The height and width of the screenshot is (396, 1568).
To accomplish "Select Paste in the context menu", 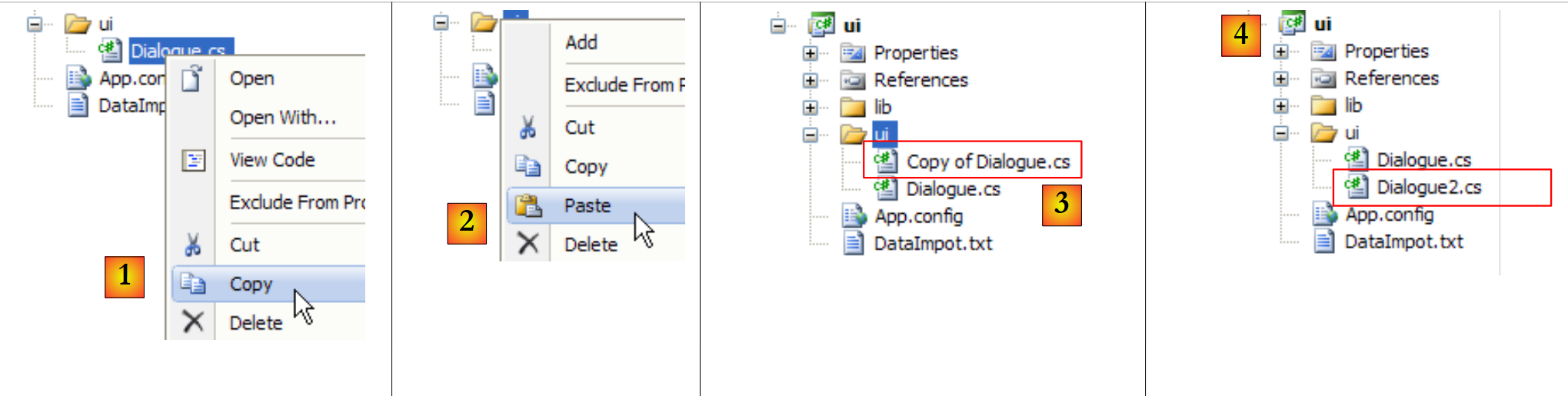I will coord(588,205).
